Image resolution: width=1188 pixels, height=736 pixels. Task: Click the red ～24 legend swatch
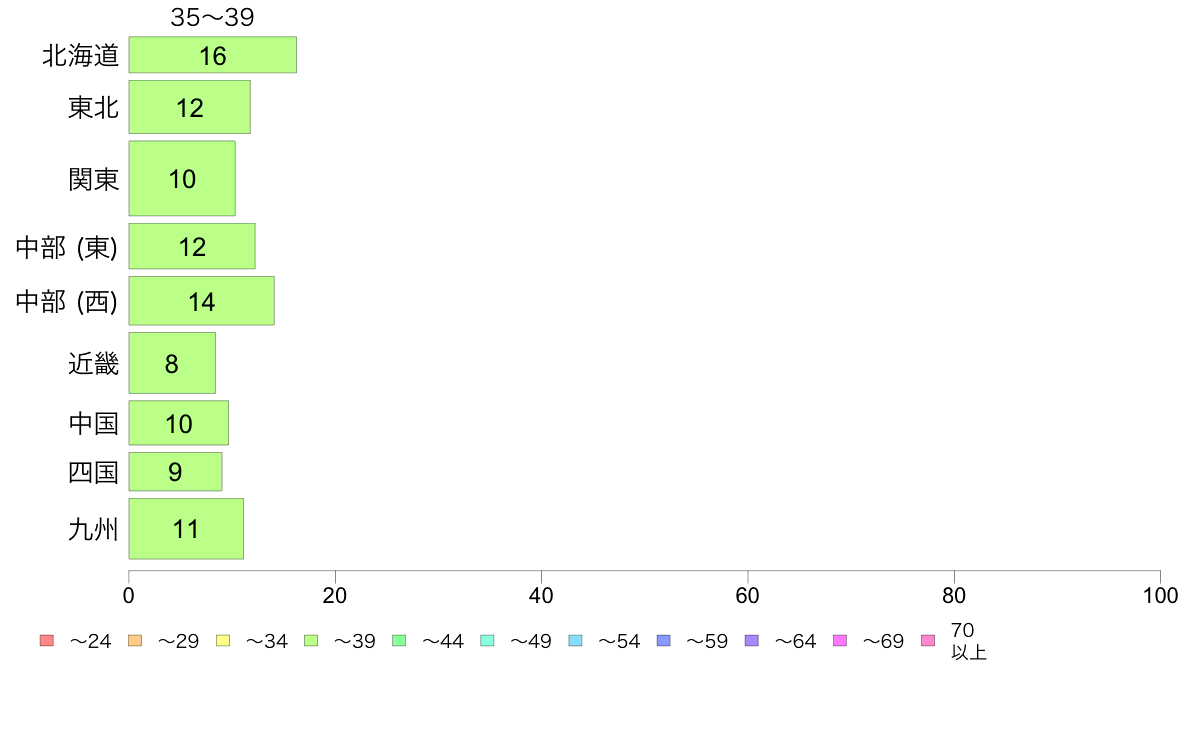pyautogui.click(x=46, y=641)
